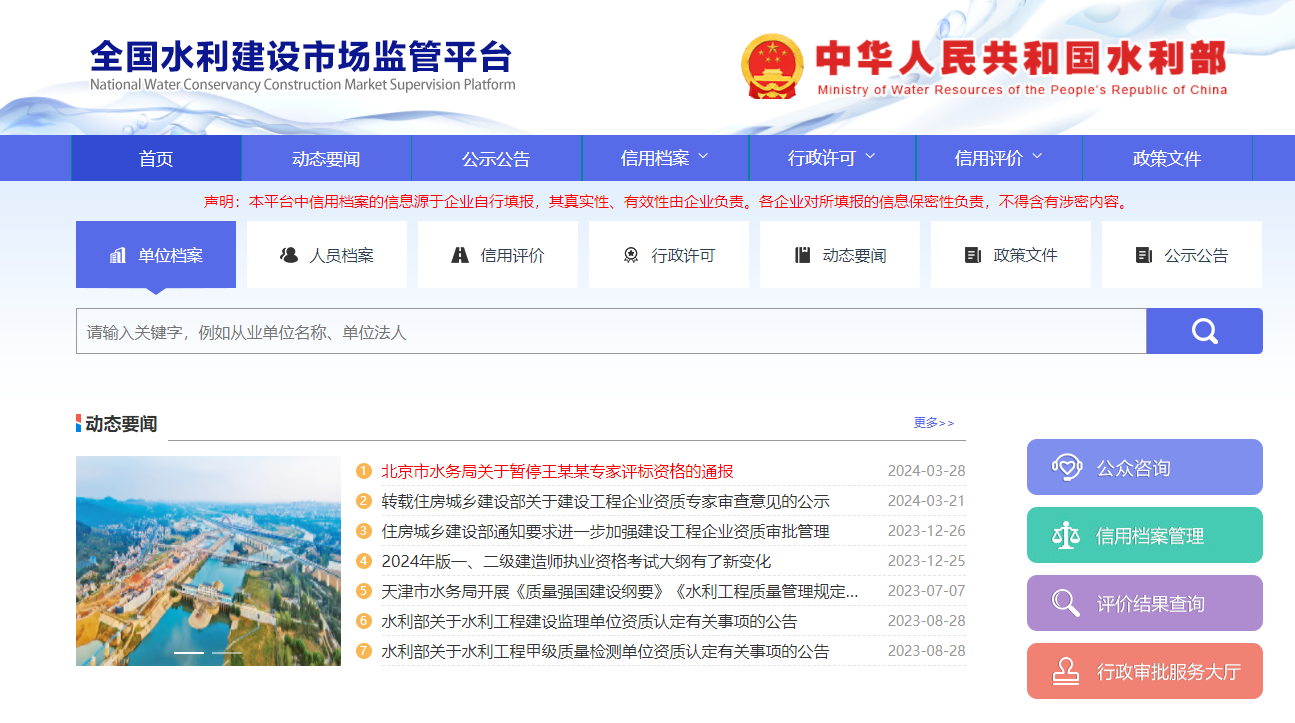Expand the 信用评价 navigation dropdown chevron
The image size is (1295, 723).
pyautogui.click(x=1036, y=157)
